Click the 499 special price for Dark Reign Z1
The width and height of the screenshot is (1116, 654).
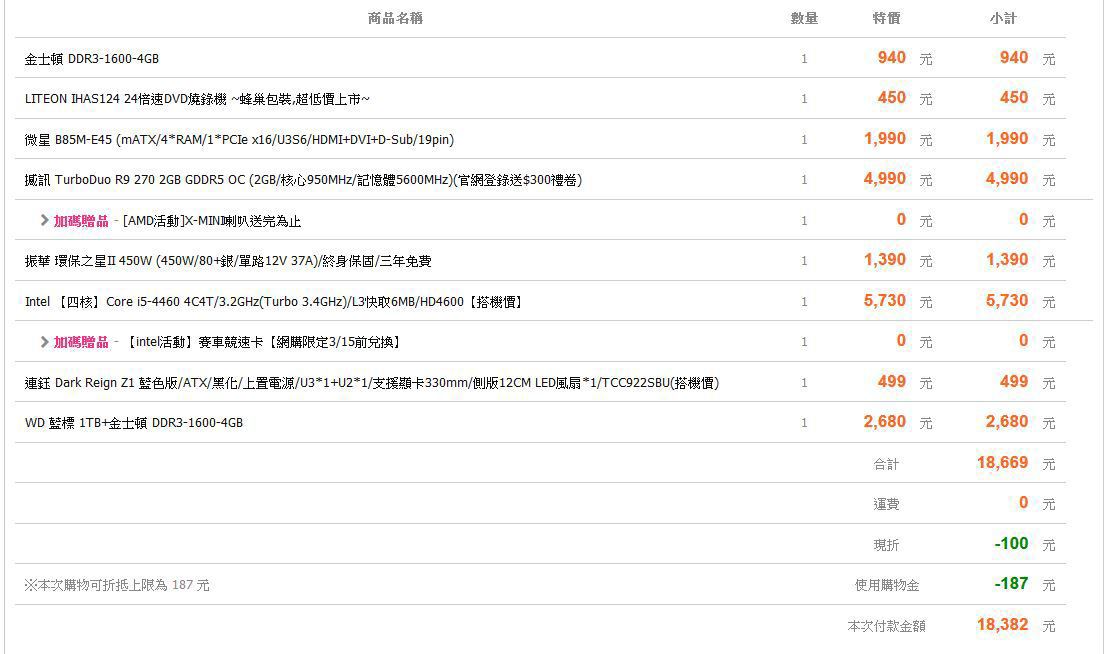tap(892, 381)
